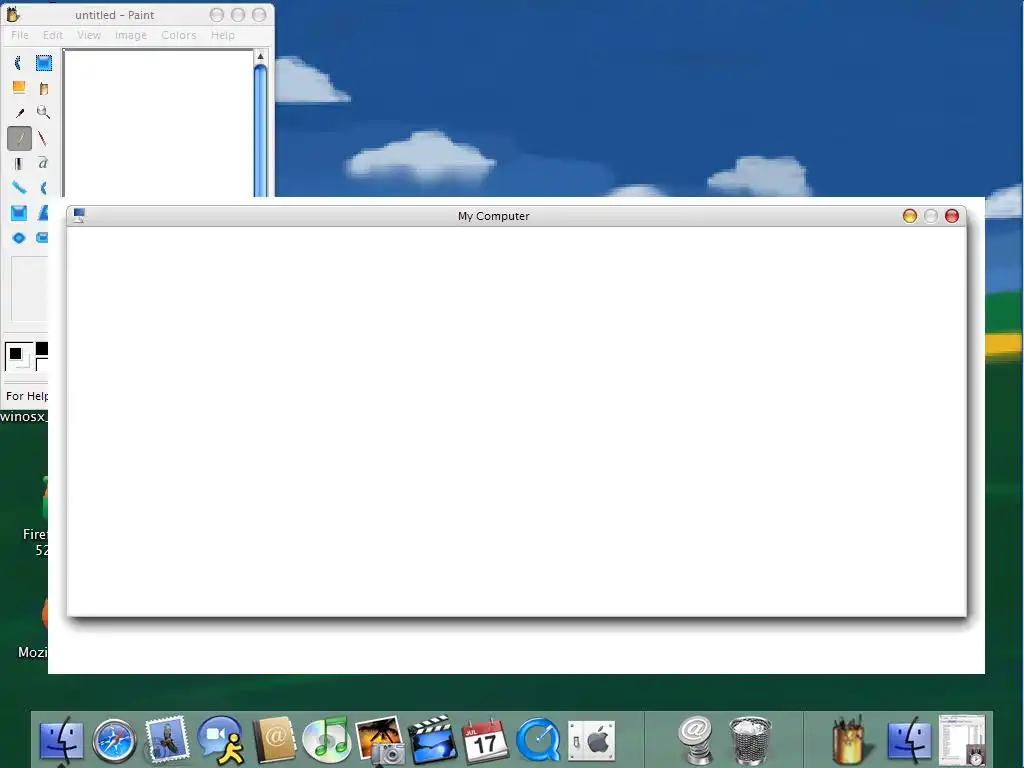Click the My Computer title bar icon

79,216
